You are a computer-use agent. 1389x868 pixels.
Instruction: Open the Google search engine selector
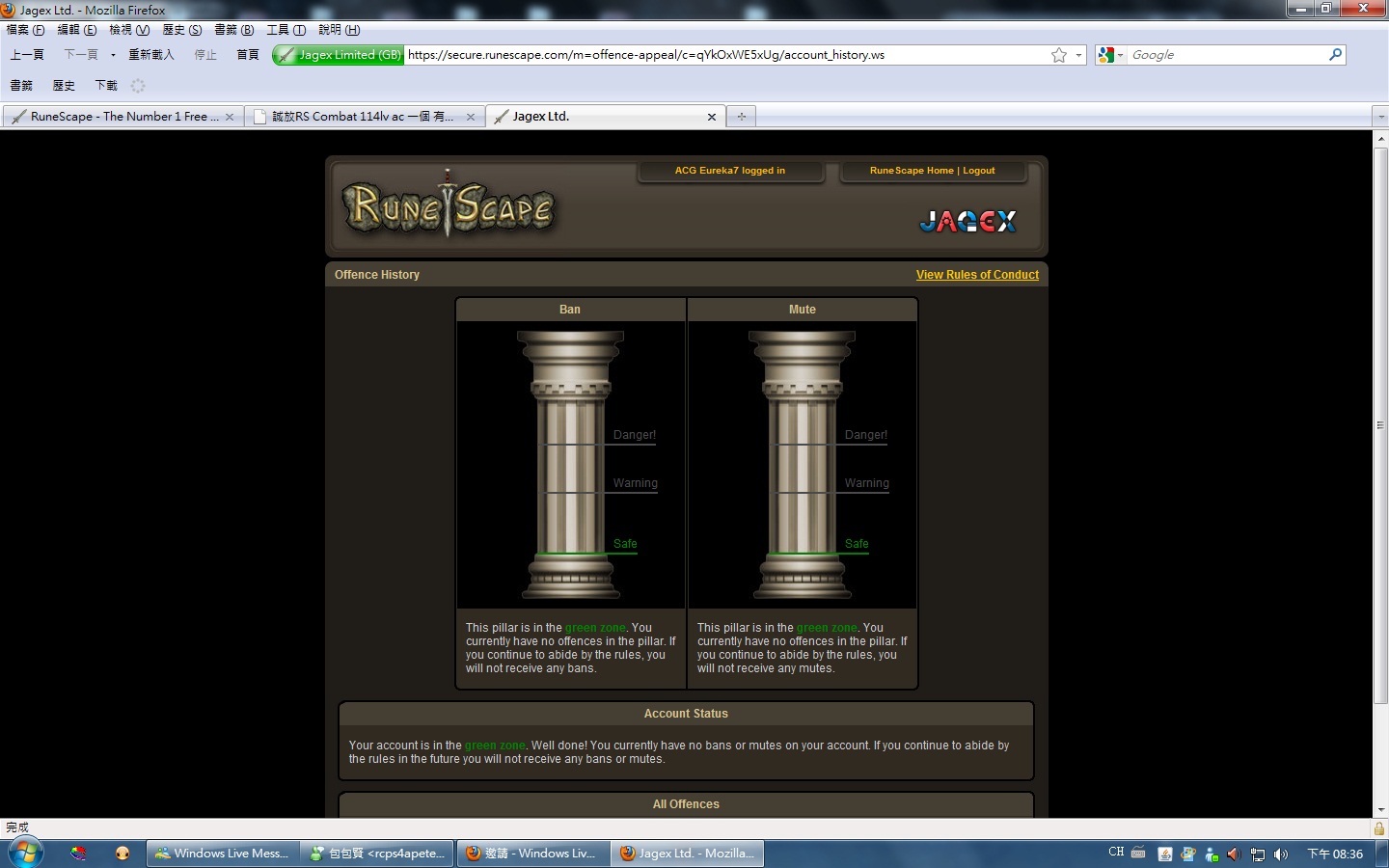pos(1110,55)
